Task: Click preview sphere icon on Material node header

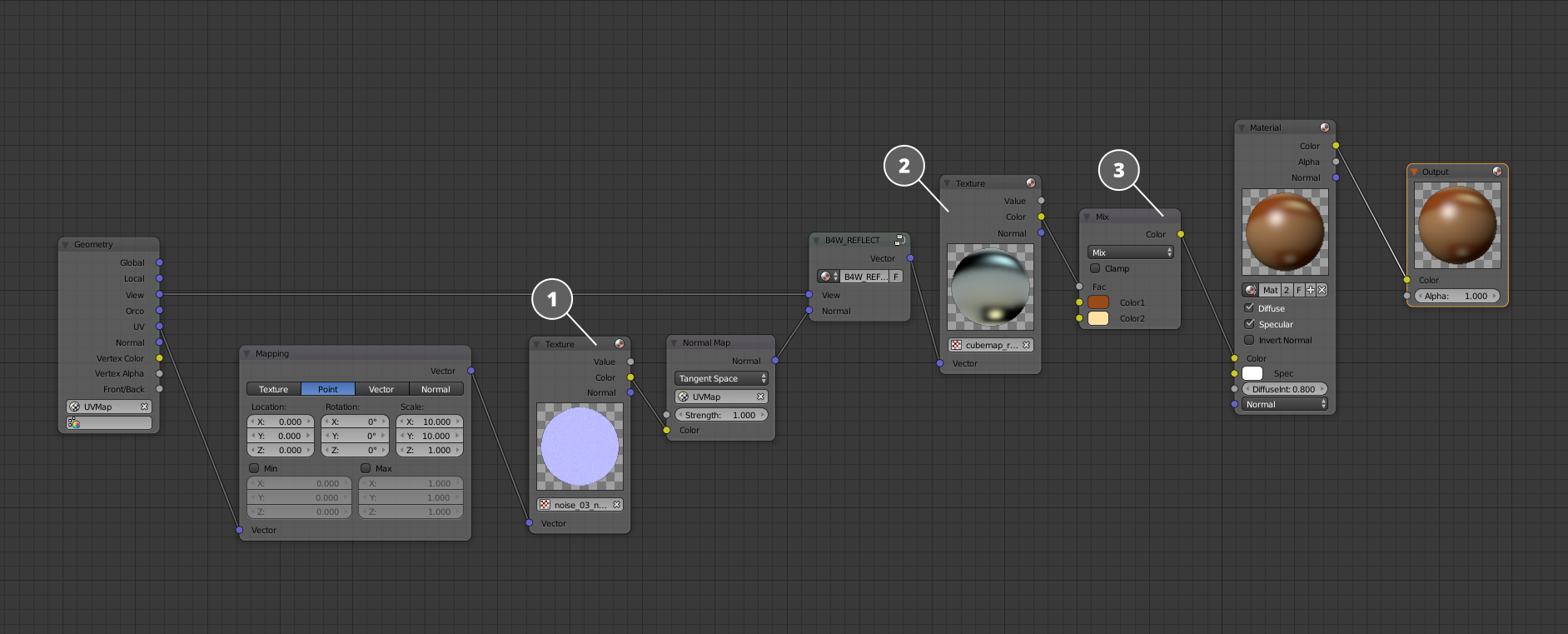Action: tap(1325, 127)
